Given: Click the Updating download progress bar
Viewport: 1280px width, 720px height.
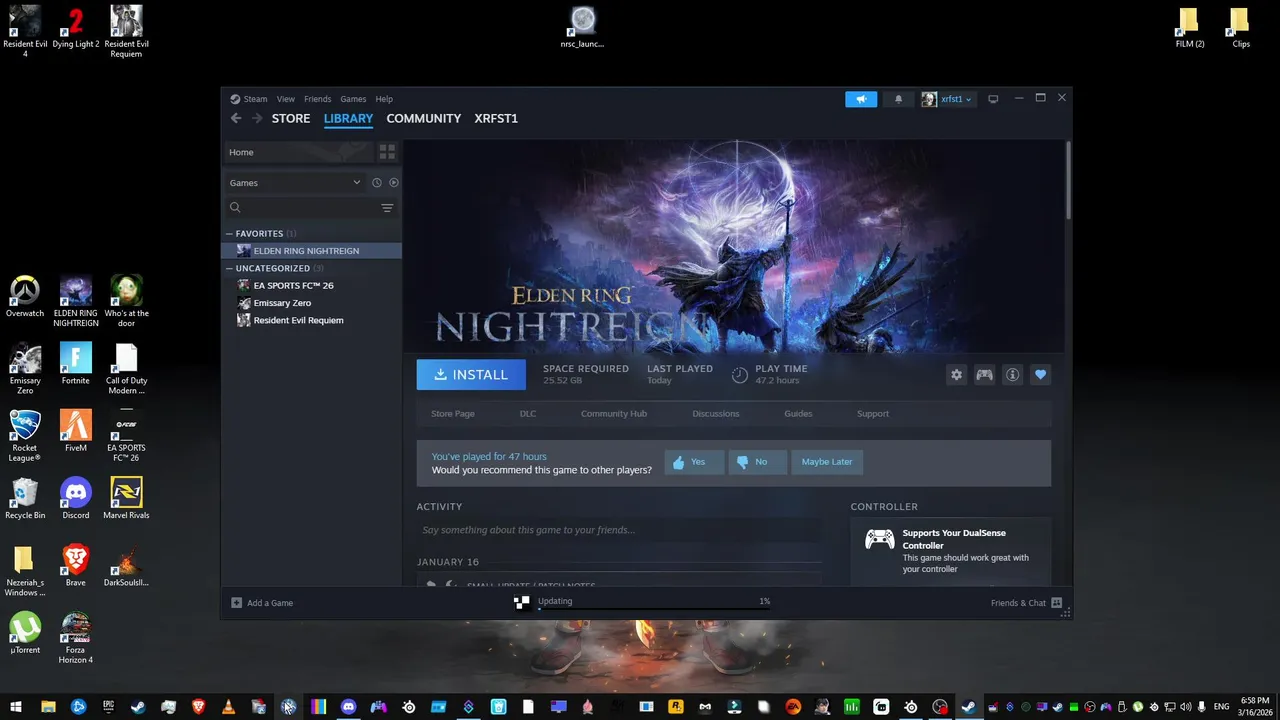Looking at the screenshot, I should [654, 608].
